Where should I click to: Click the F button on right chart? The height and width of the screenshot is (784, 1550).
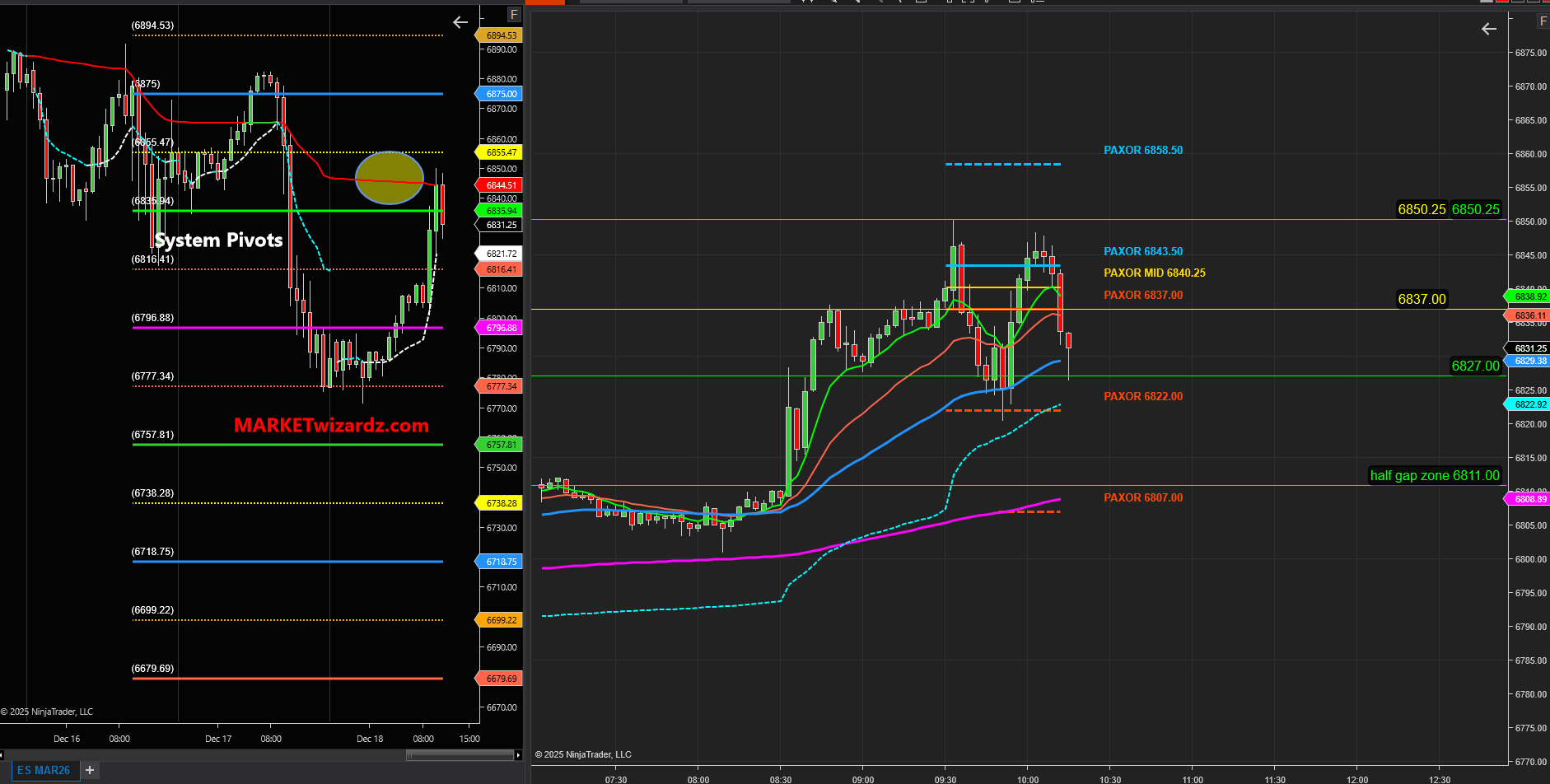coord(1543,21)
